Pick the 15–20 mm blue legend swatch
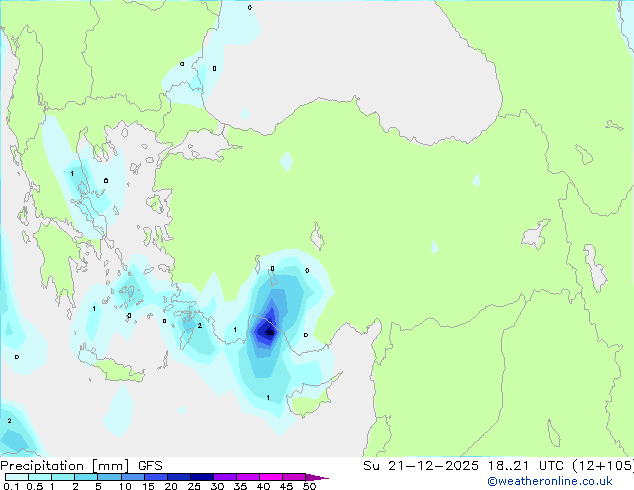This screenshot has width=634, height=490. [x=156, y=477]
